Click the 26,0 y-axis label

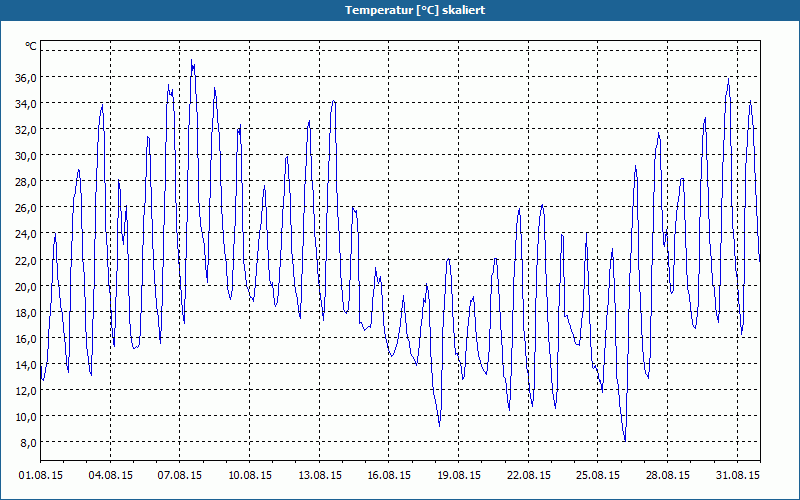pyautogui.click(x=26, y=208)
